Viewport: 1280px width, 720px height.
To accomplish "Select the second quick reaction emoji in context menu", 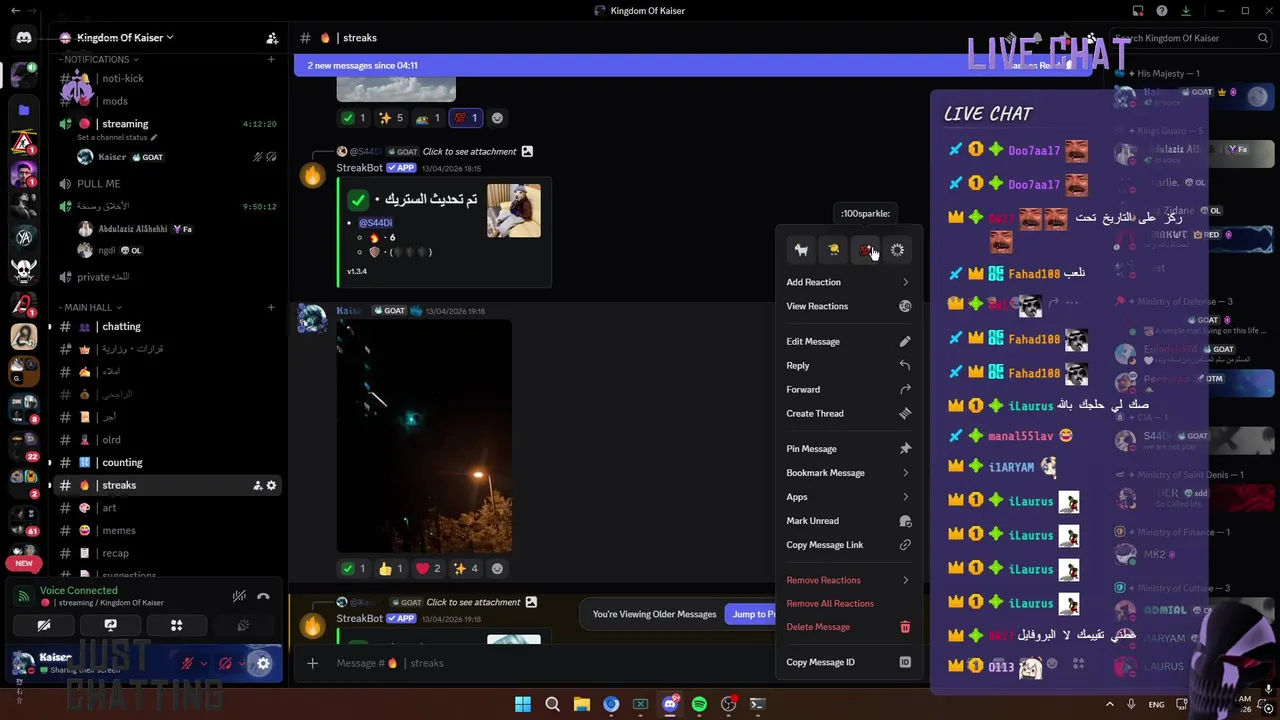I will coord(833,250).
